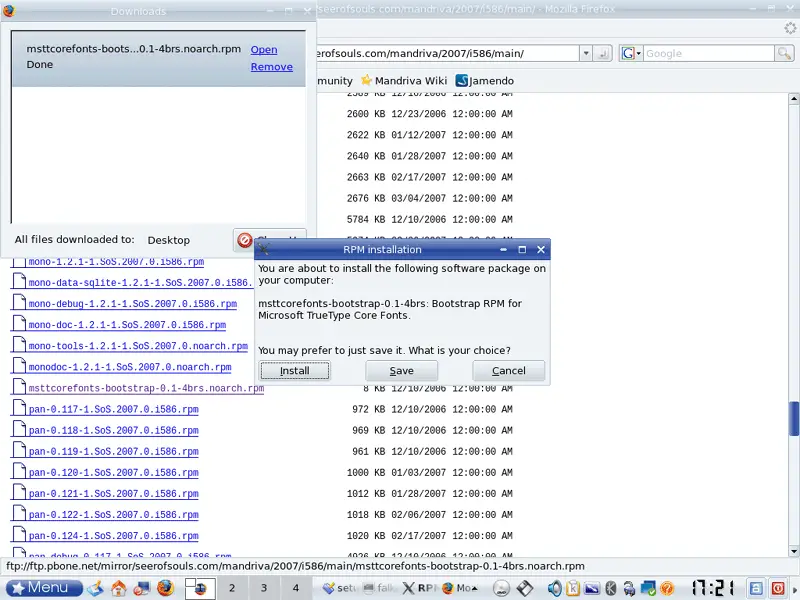Open mono-tools-1.2.1-1.SoS.2007.0.noarch.rpm link
Screen dimensions: 800x600
pyautogui.click(x=138, y=346)
